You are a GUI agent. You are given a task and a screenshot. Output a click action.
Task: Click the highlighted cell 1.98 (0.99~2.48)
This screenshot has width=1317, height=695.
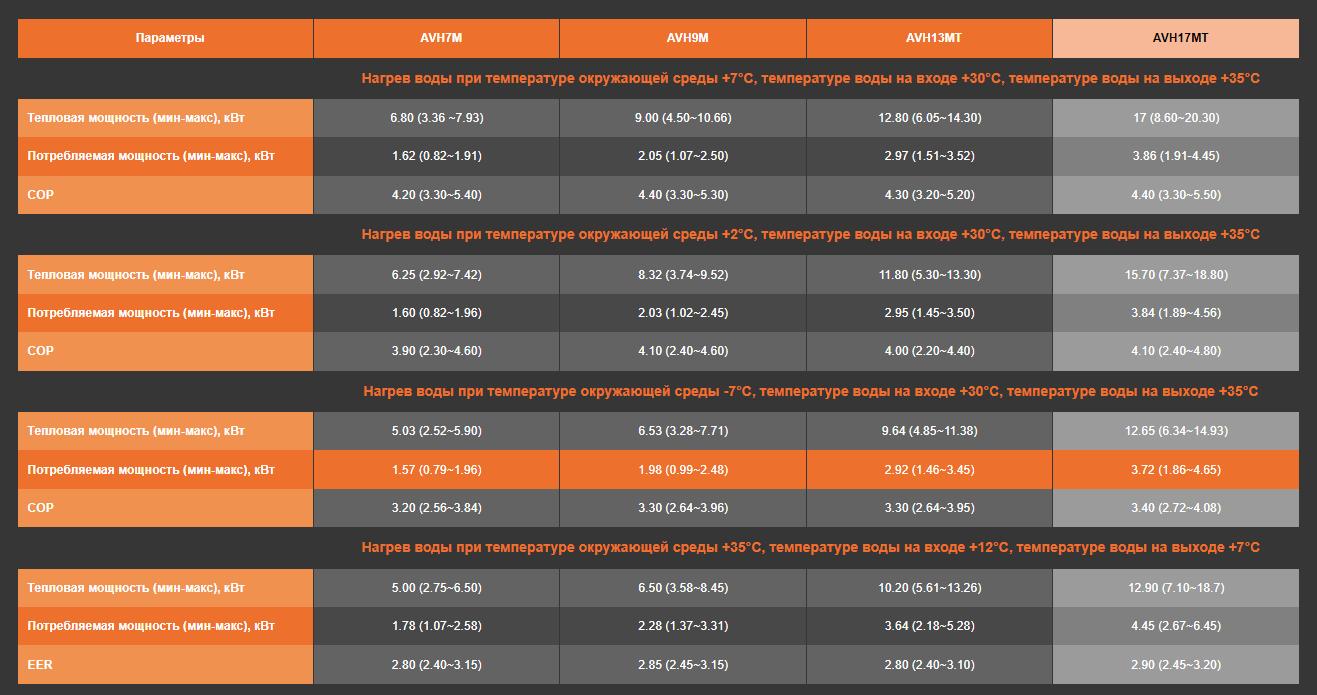[683, 469]
